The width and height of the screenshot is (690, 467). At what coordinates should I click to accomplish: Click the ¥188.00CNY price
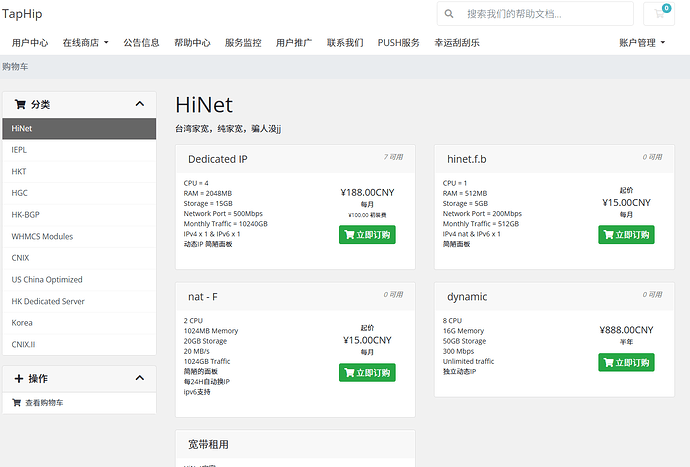point(367,192)
